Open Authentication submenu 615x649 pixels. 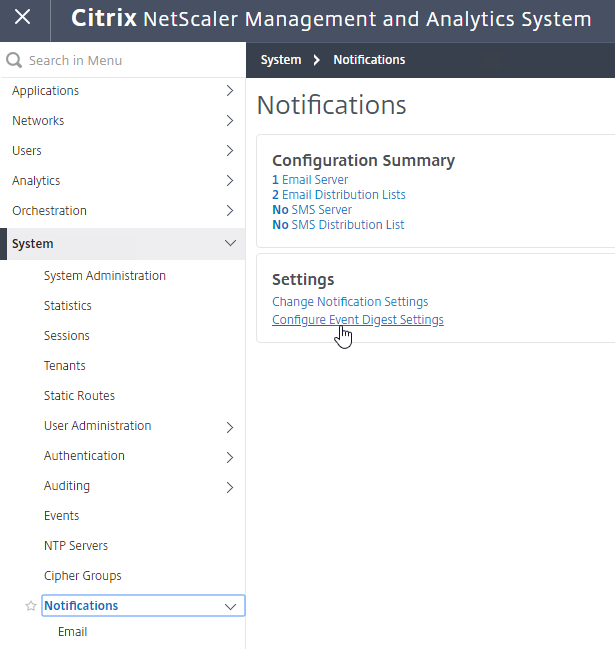[84, 456]
